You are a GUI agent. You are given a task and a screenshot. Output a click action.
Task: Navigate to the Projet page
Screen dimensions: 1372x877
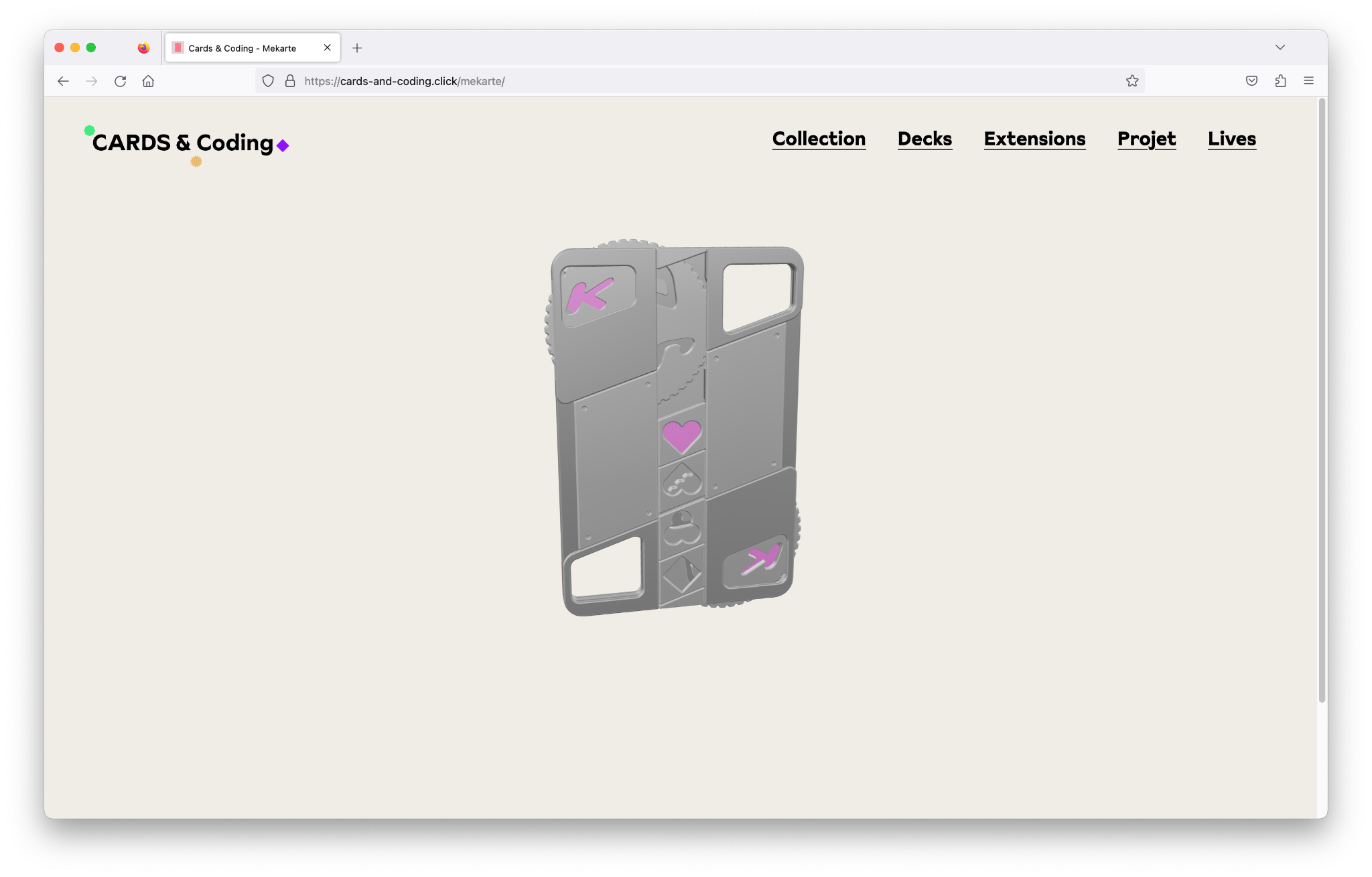[1146, 139]
